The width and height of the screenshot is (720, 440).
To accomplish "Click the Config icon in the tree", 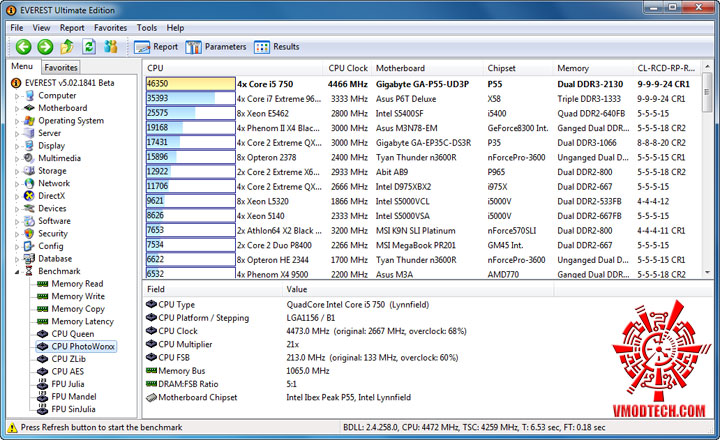I will (x=29, y=246).
